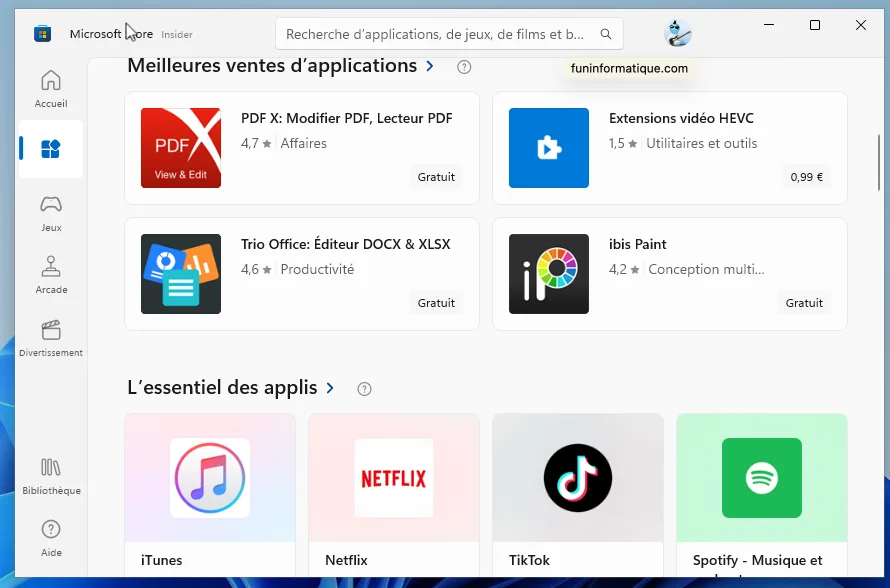
Task: Open the TikTok tile
Action: click(x=577, y=478)
